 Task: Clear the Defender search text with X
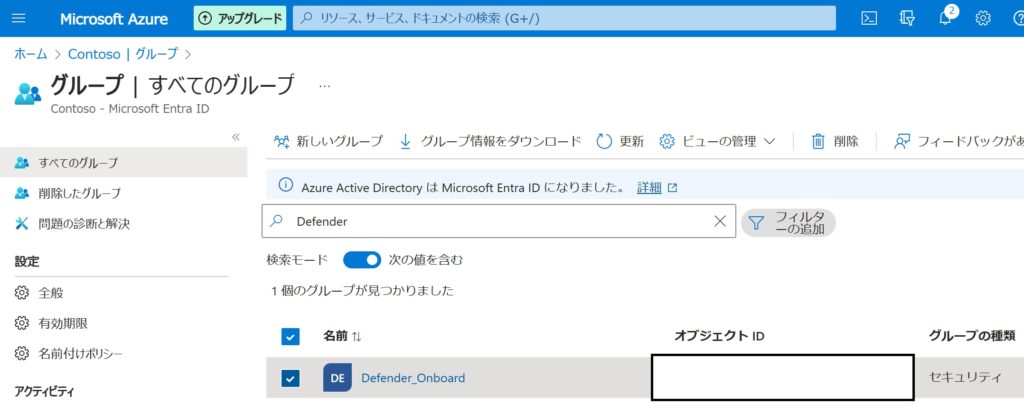coord(719,222)
